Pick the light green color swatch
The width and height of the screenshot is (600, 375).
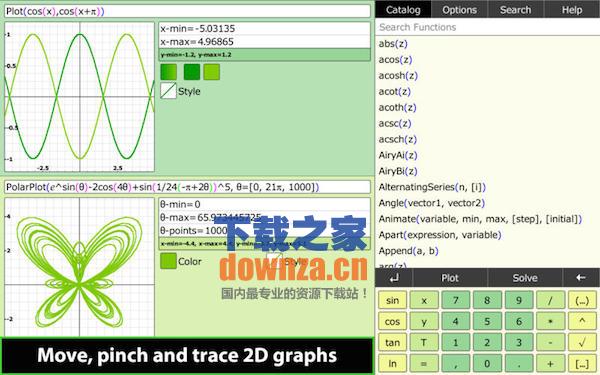212,72
